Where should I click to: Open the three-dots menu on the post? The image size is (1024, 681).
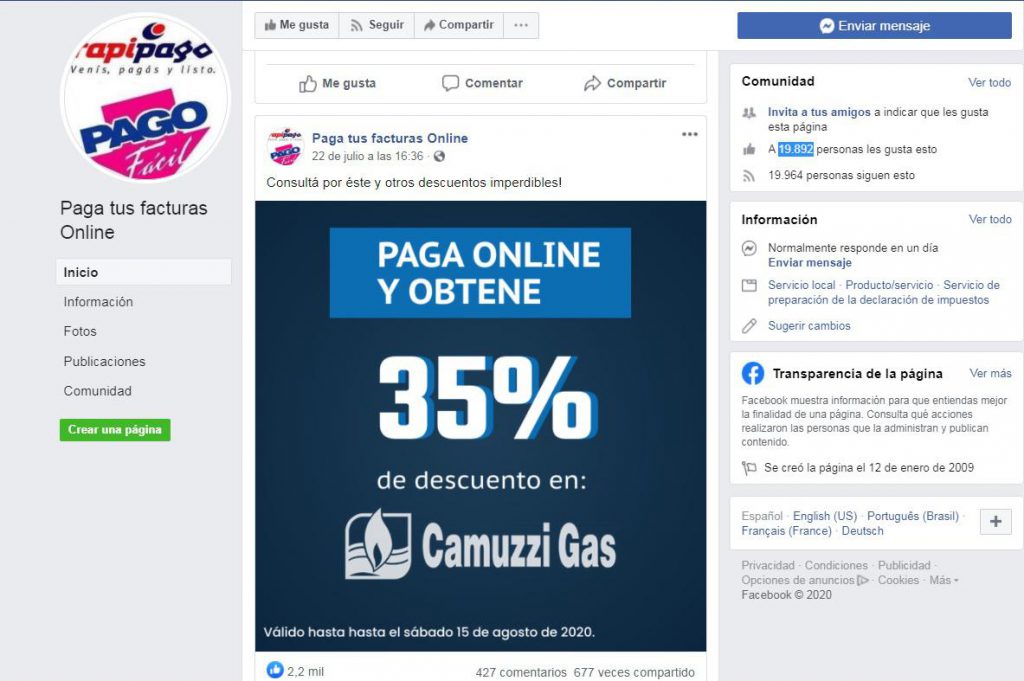click(690, 135)
